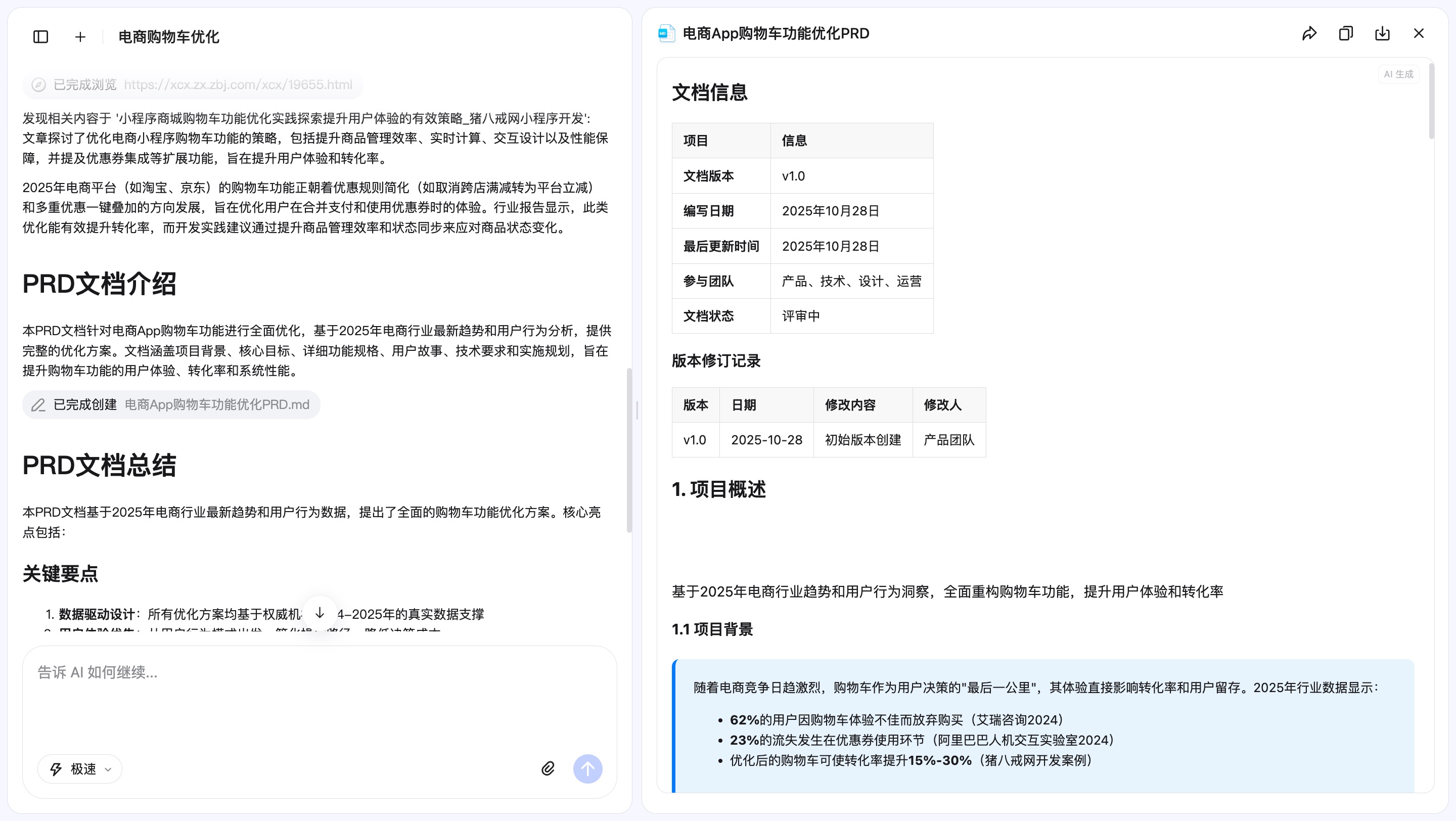Download the PRD with the download icon
Image resolution: width=1456 pixels, height=821 pixels.
(x=1383, y=33)
